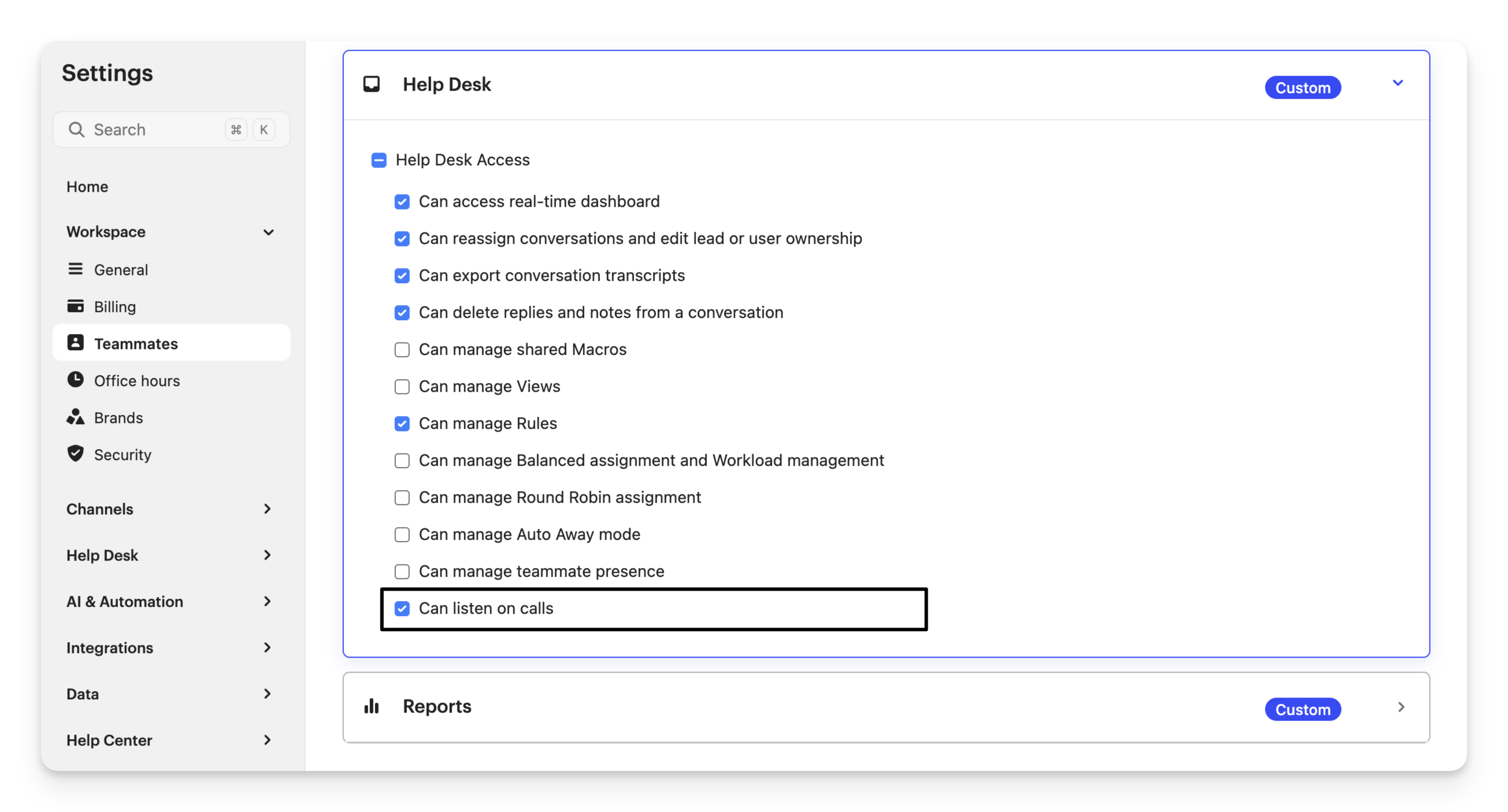Collapse the Workspace sidebar group

click(x=268, y=232)
